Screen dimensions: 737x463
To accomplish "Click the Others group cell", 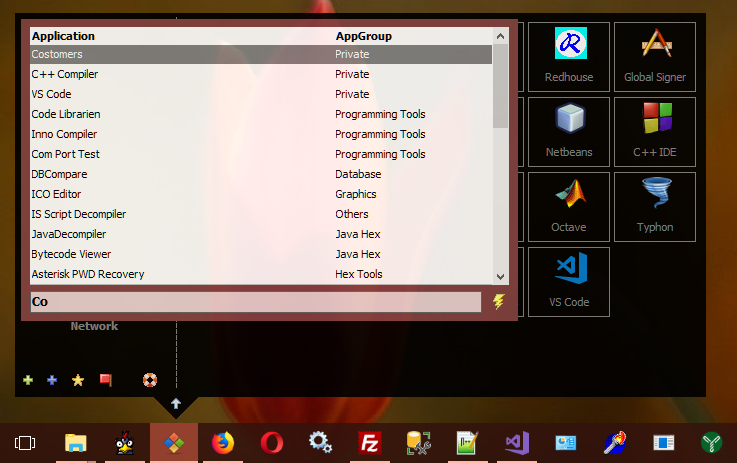I will pos(352,214).
